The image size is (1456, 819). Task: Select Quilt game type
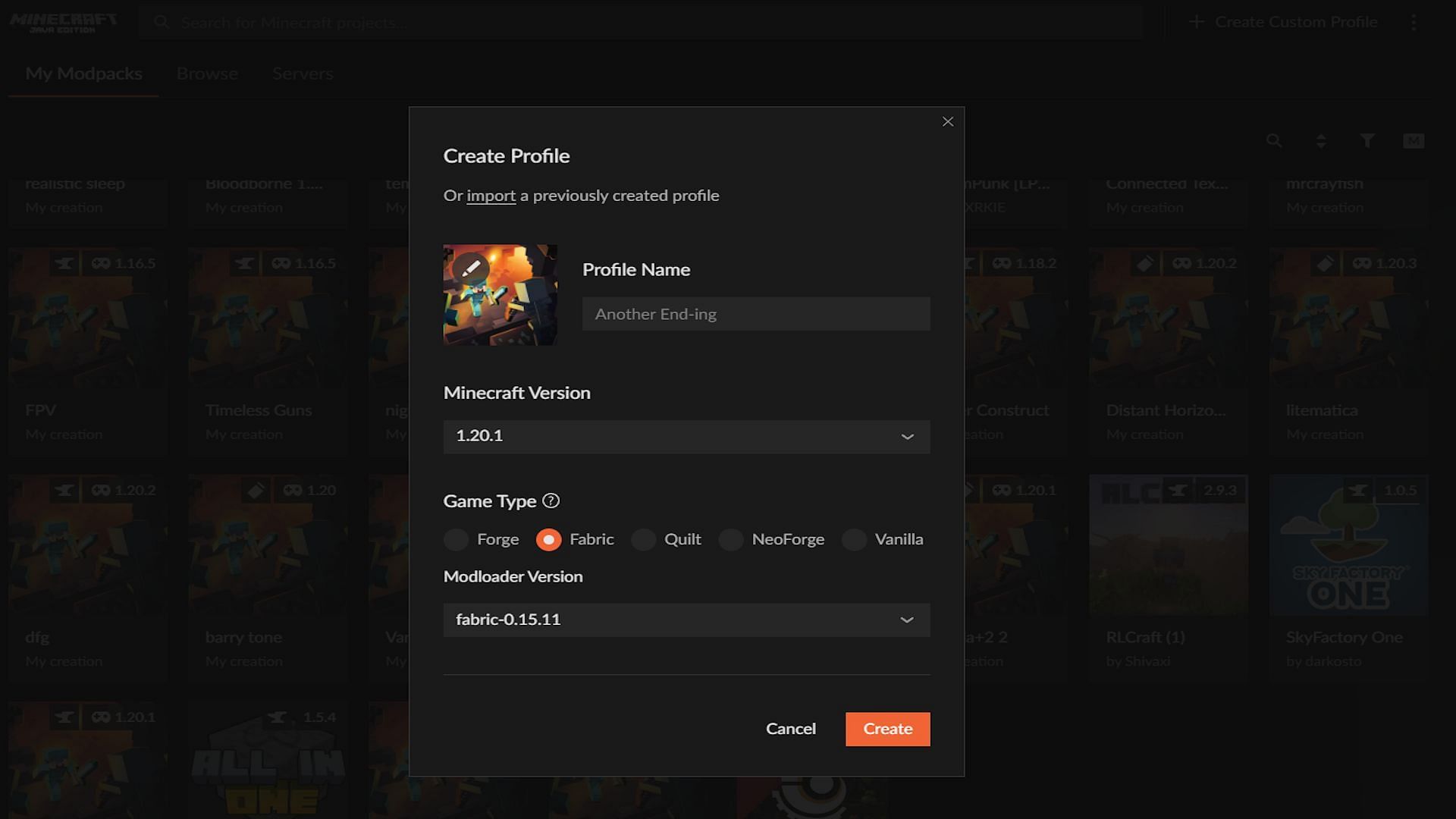(x=643, y=539)
